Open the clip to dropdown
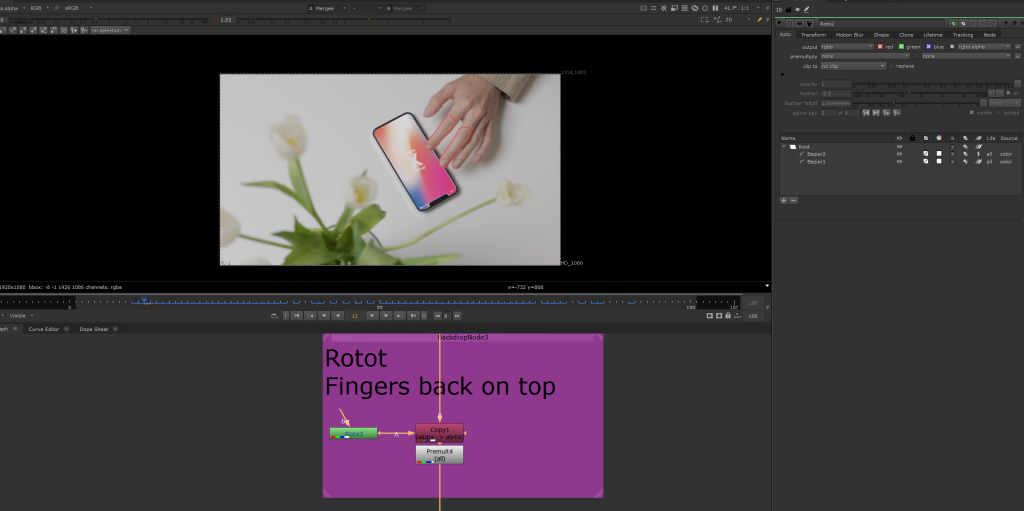Viewport: 1024px width, 511px height. coord(853,66)
